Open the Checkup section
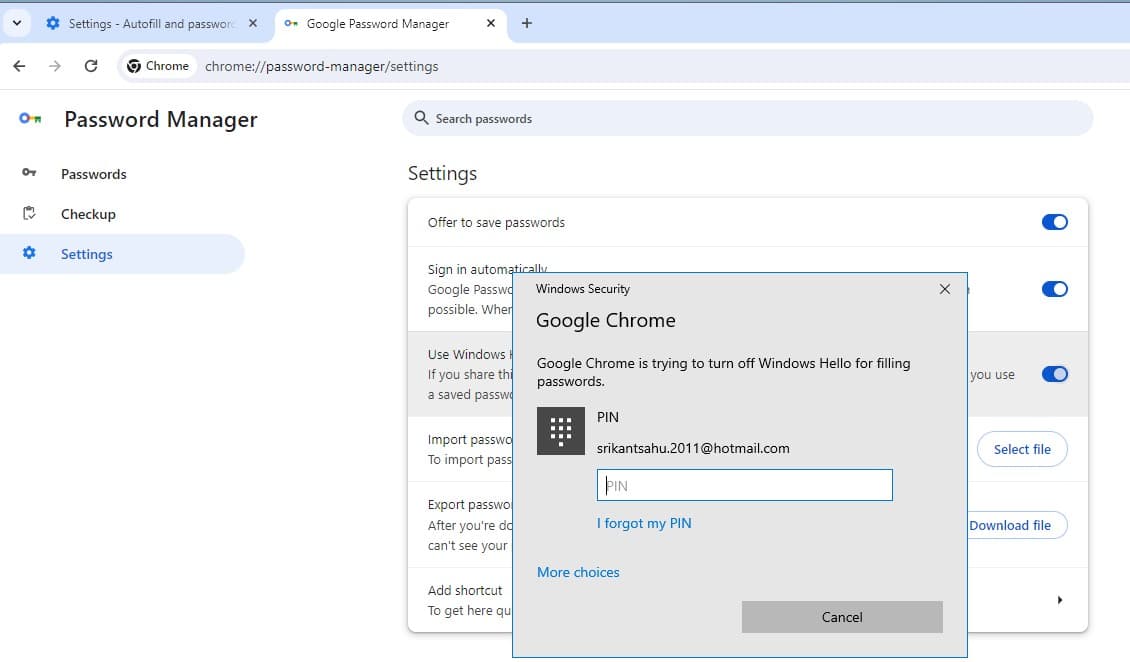This screenshot has height=662, width=1130. click(x=89, y=213)
